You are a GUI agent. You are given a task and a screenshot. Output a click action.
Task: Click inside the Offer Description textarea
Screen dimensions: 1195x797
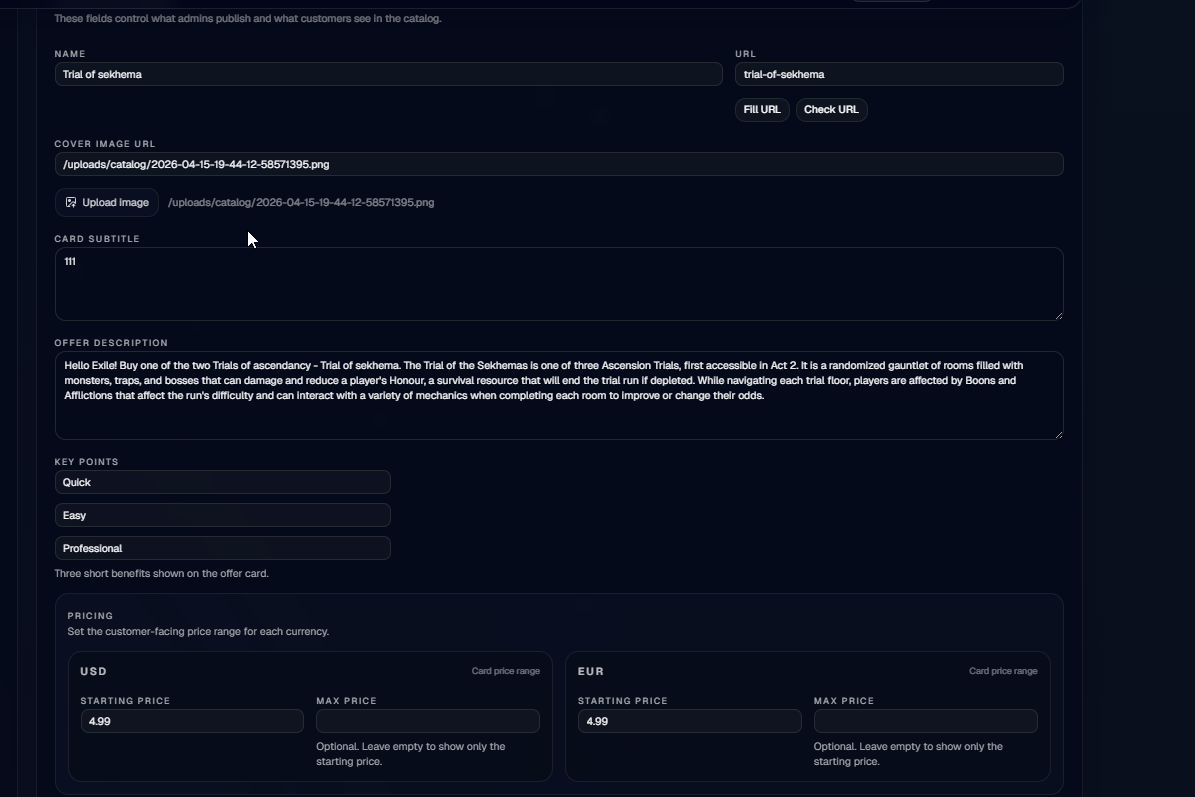click(x=559, y=395)
